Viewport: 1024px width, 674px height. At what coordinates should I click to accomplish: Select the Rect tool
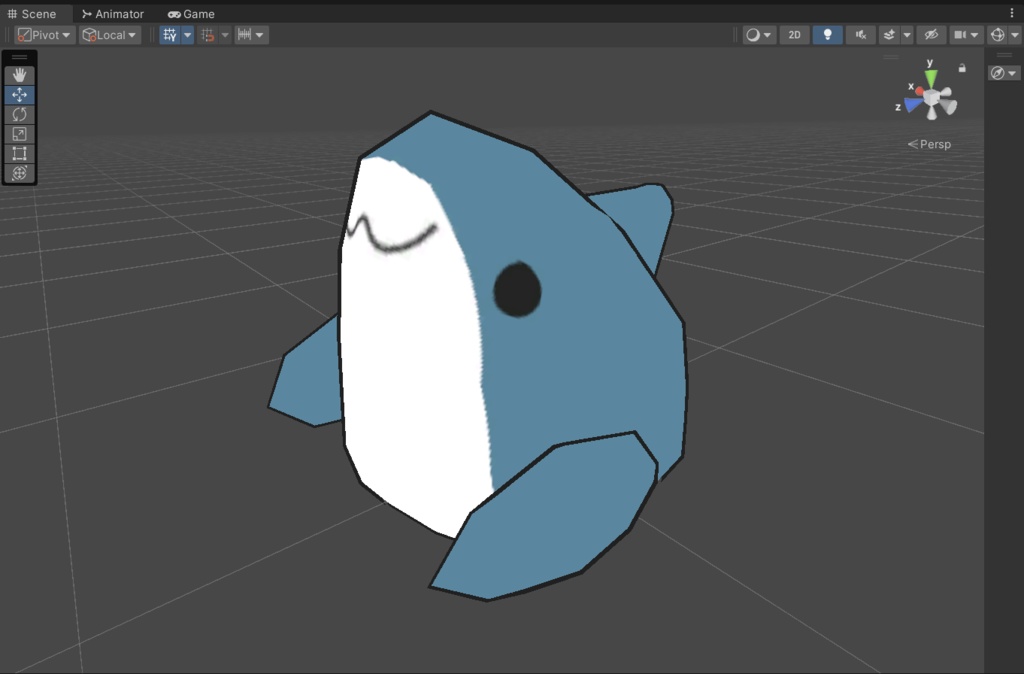coord(18,153)
